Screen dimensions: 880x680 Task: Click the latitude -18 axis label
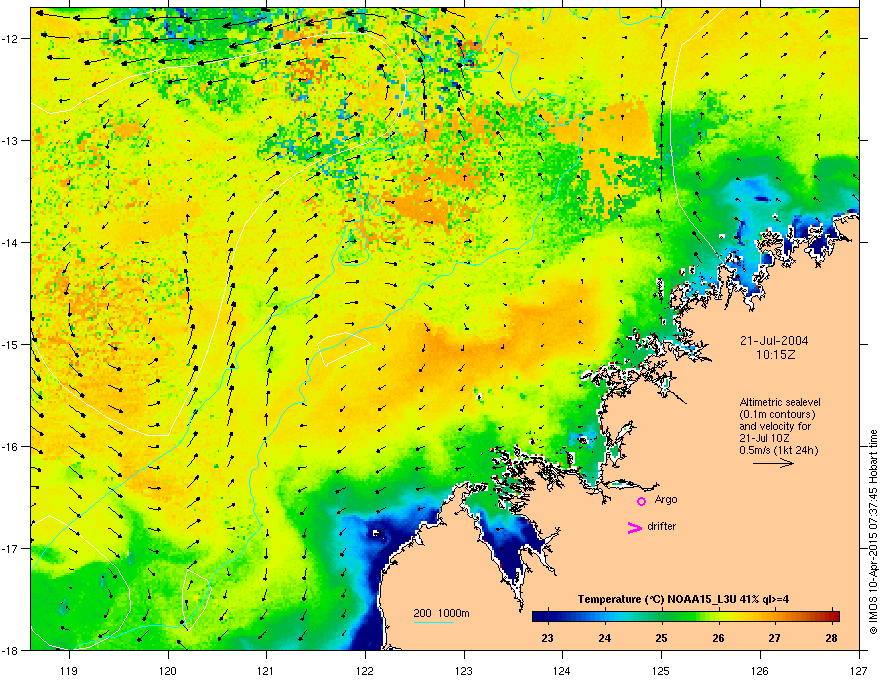point(9,650)
